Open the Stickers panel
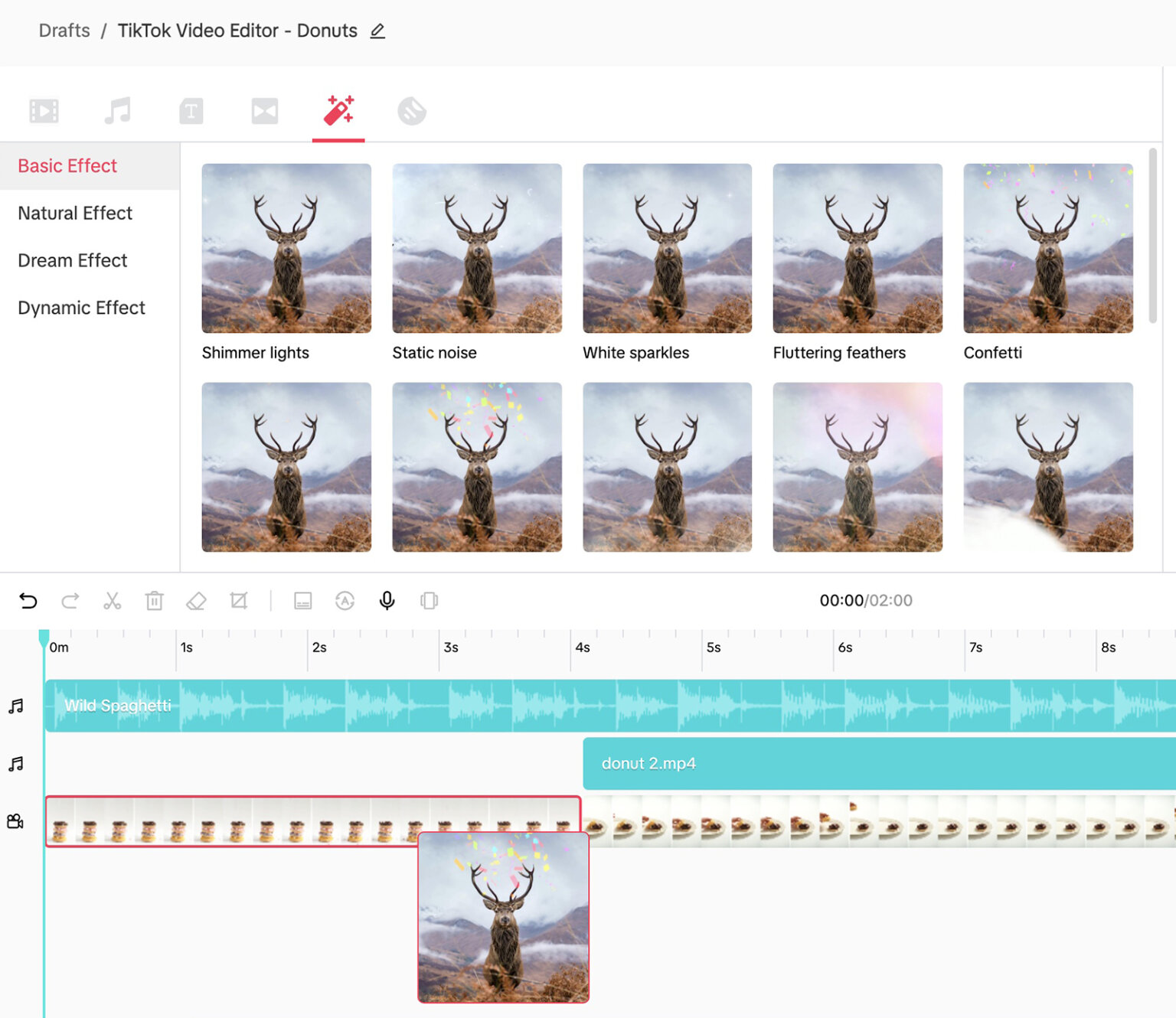The image size is (1176, 1018). [x=411, y=109]
